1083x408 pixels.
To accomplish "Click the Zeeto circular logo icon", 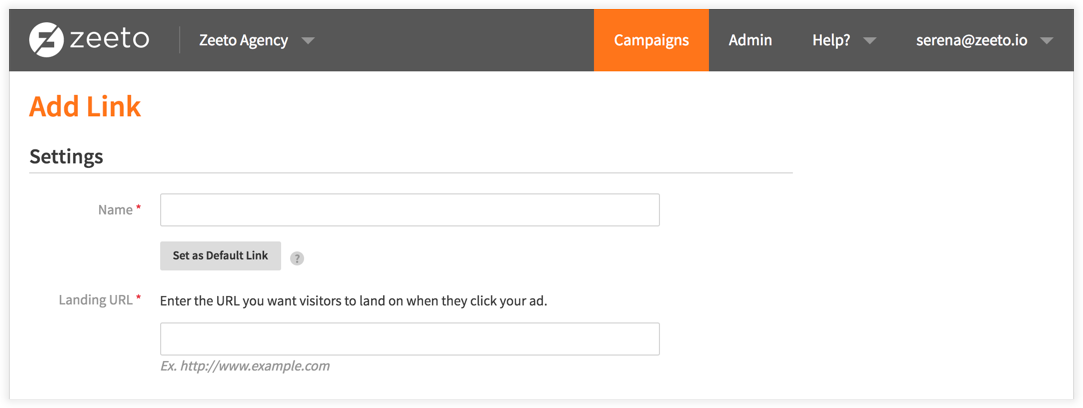I will [x=46, y=40].
